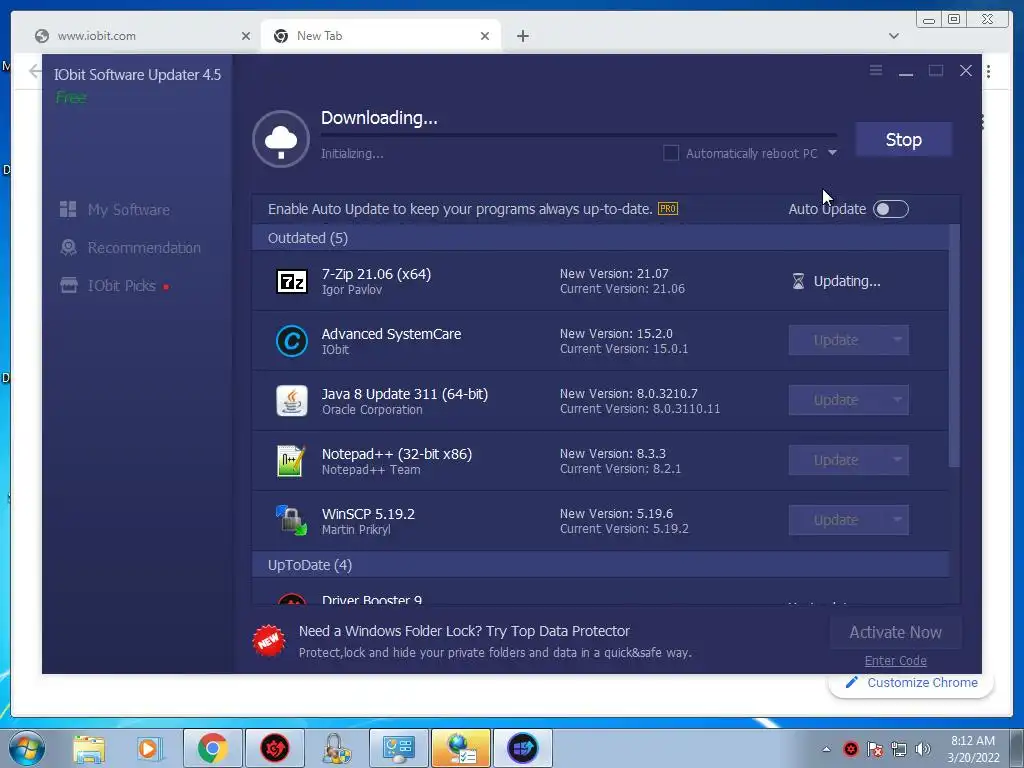
Task: Click Customize Chrome button
Action: (911, 682)
